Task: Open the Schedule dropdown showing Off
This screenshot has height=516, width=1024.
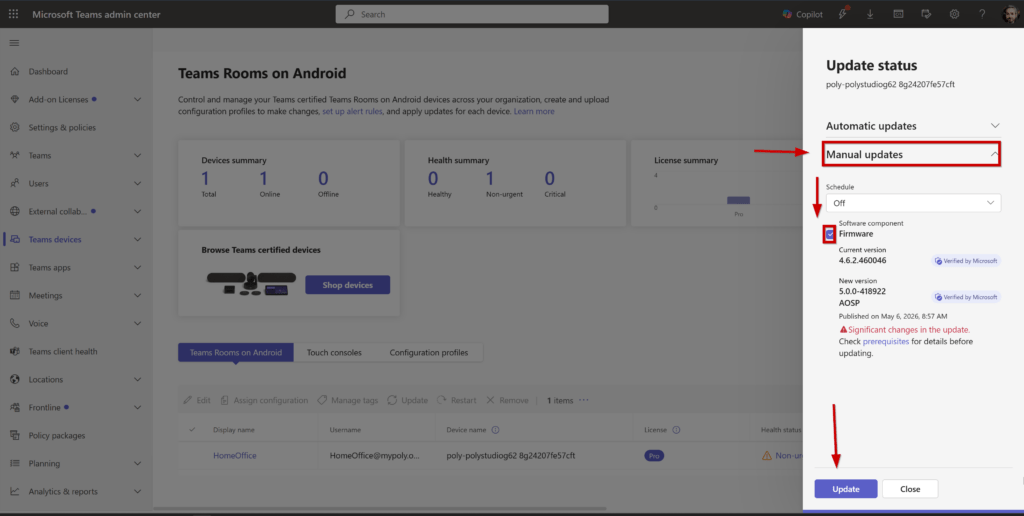Action: (x=913, y=203)
